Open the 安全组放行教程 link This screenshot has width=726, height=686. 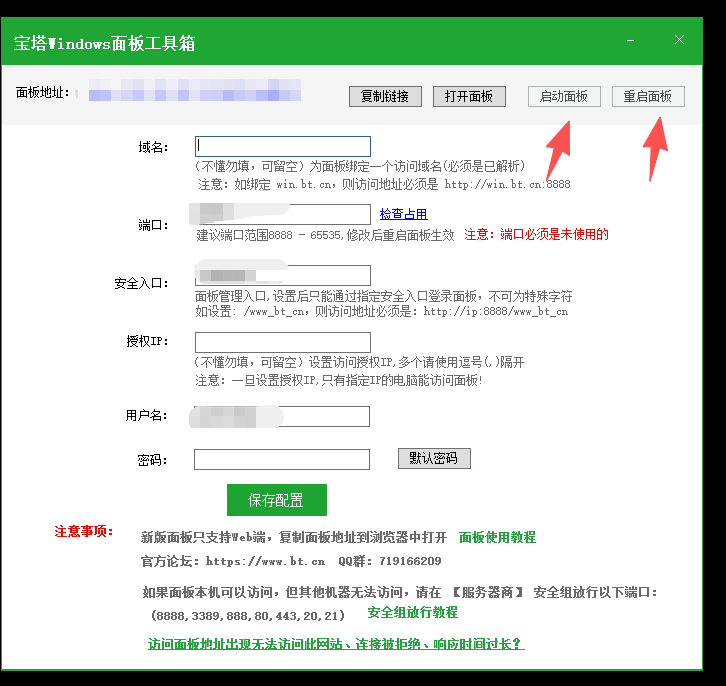(413, 612)
